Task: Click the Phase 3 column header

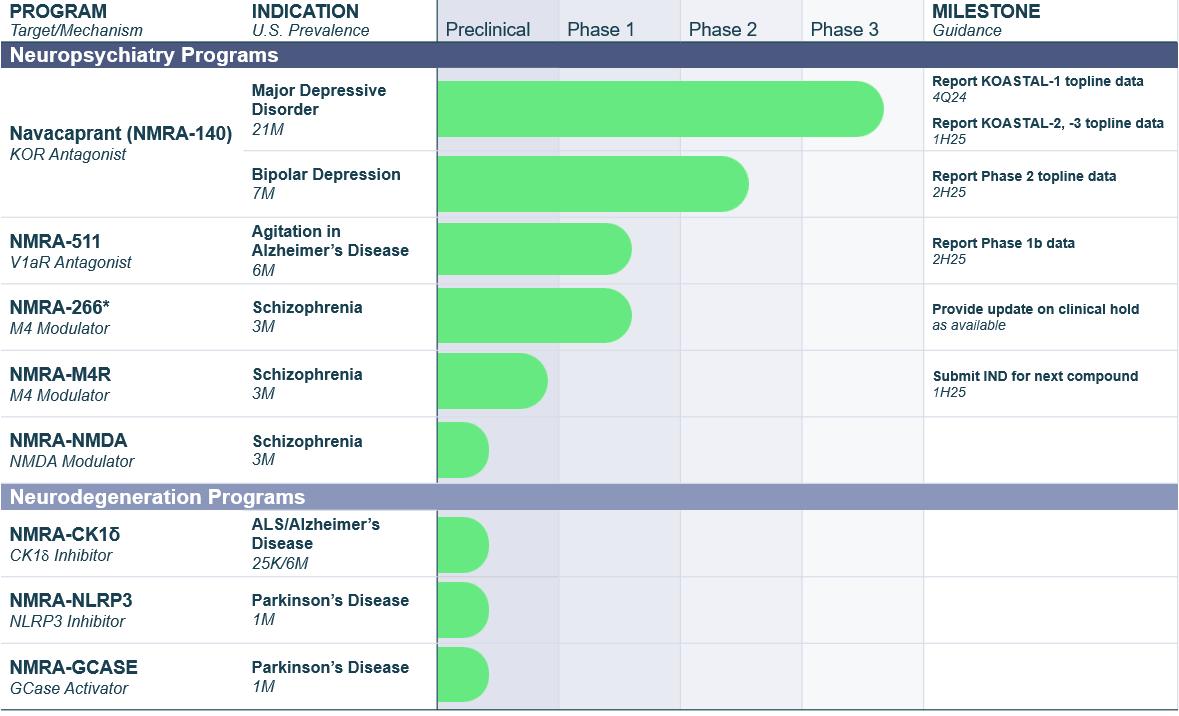Action: coord(844,29)
